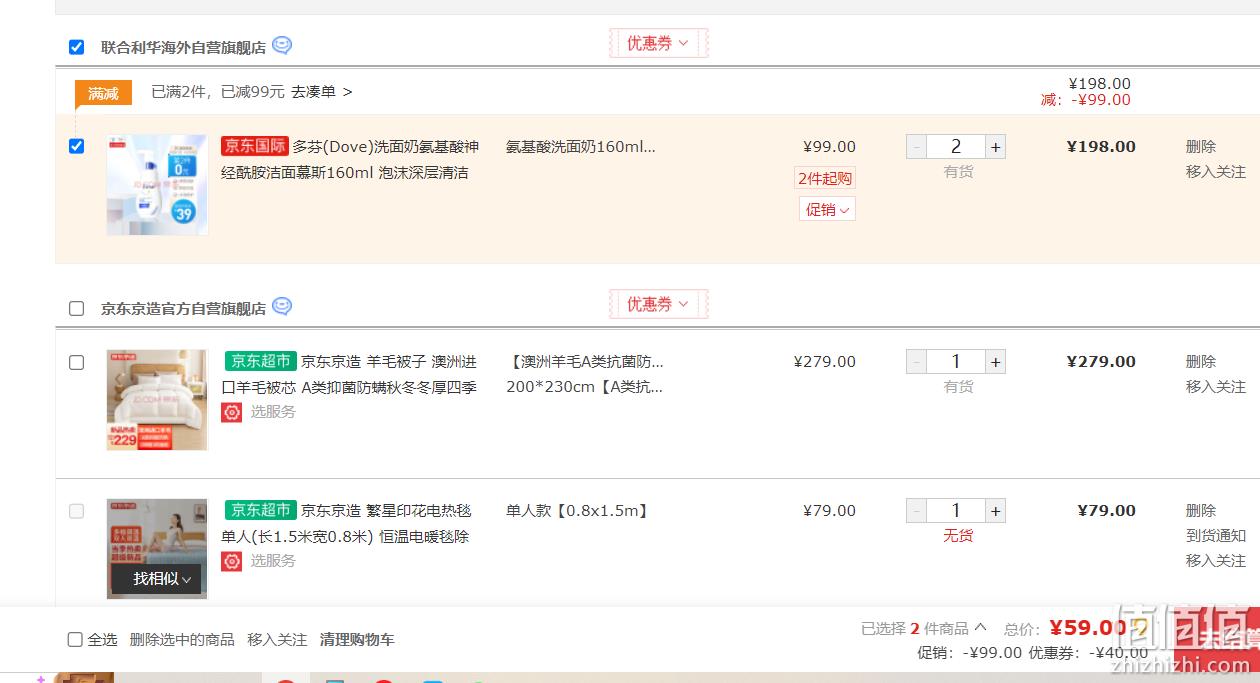Click spec text 氨基酸洗面奶160ml
Screen dimensions: 1260x683
[580, 147]
